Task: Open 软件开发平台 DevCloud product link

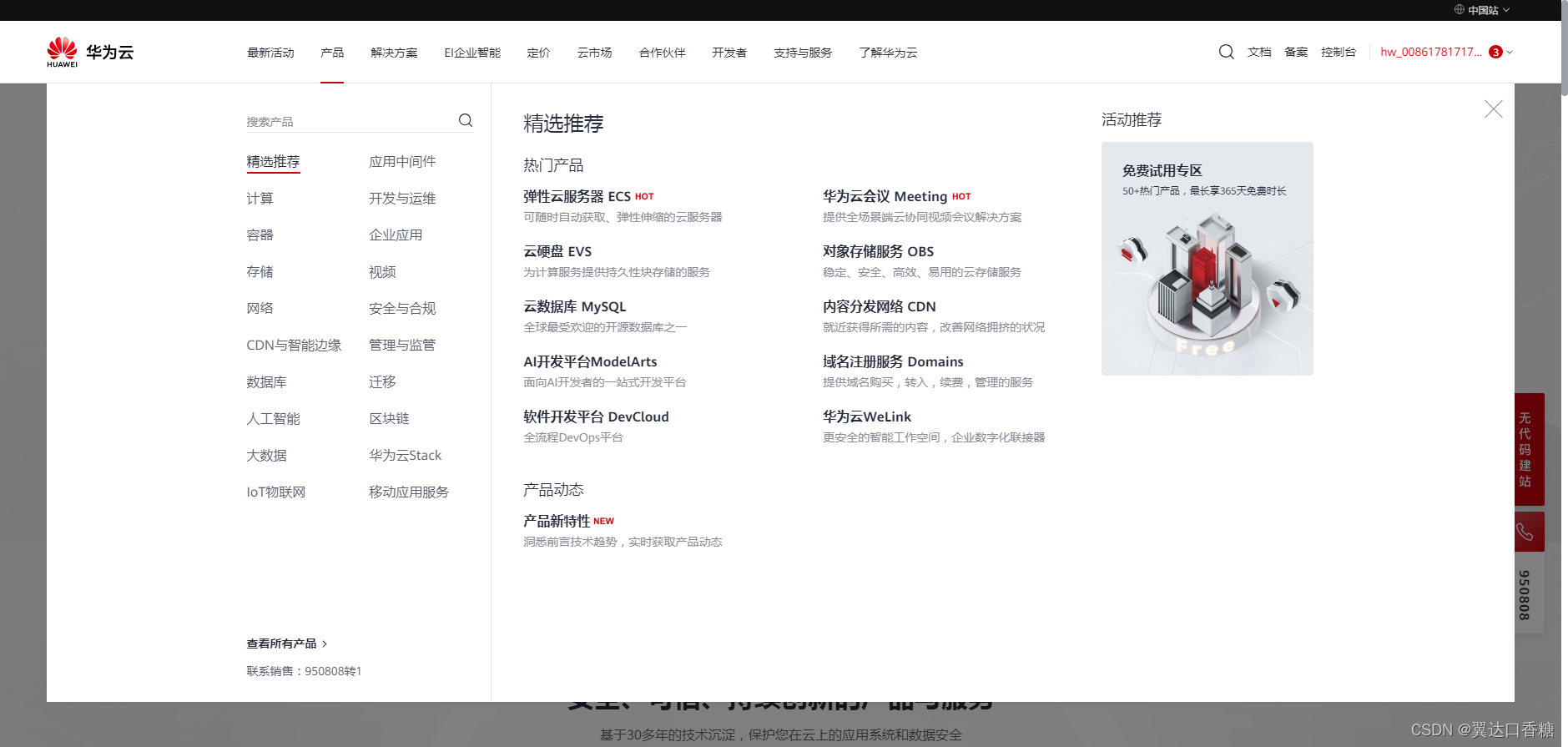Action: (x=596, y=417)
